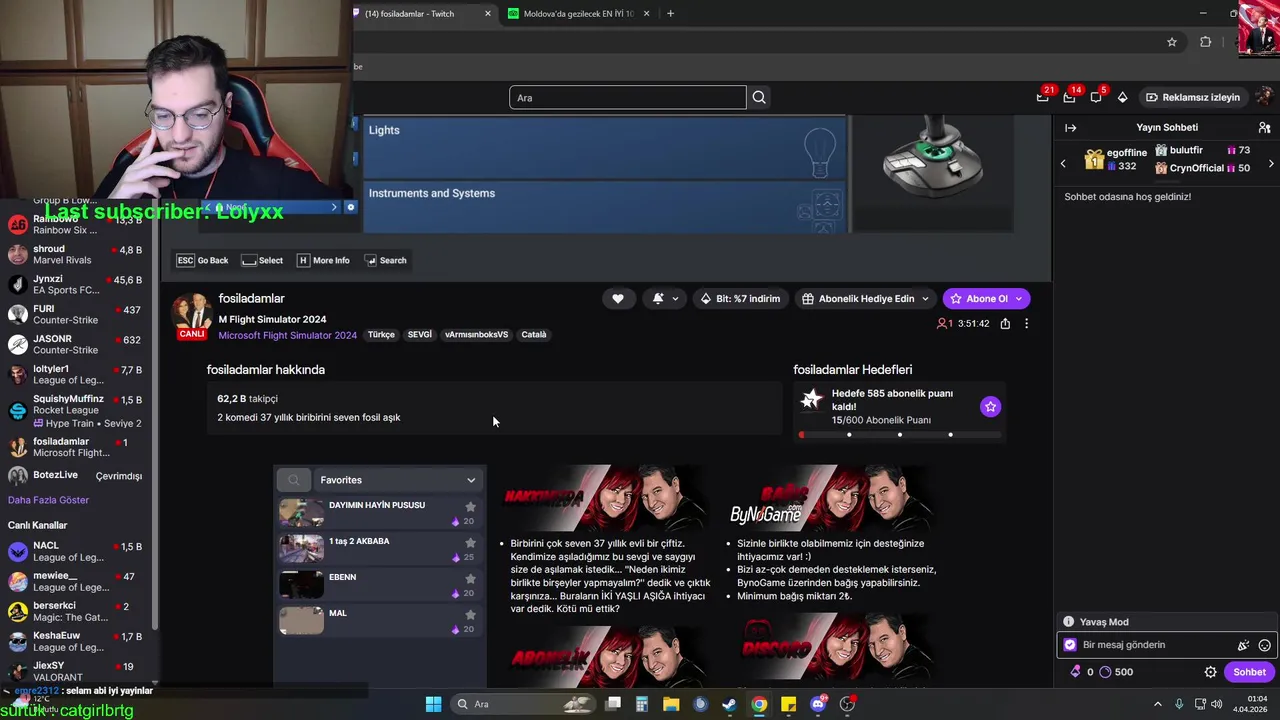
Task: Bookmark the current page with star icon
Action: pos(1172,42)
